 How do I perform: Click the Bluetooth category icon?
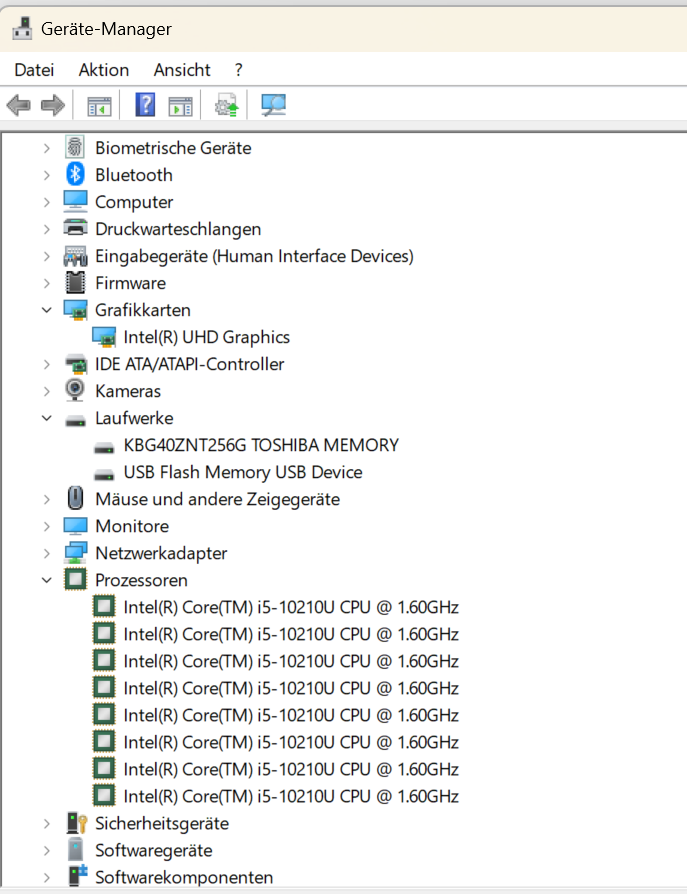(x=75, y=174)
